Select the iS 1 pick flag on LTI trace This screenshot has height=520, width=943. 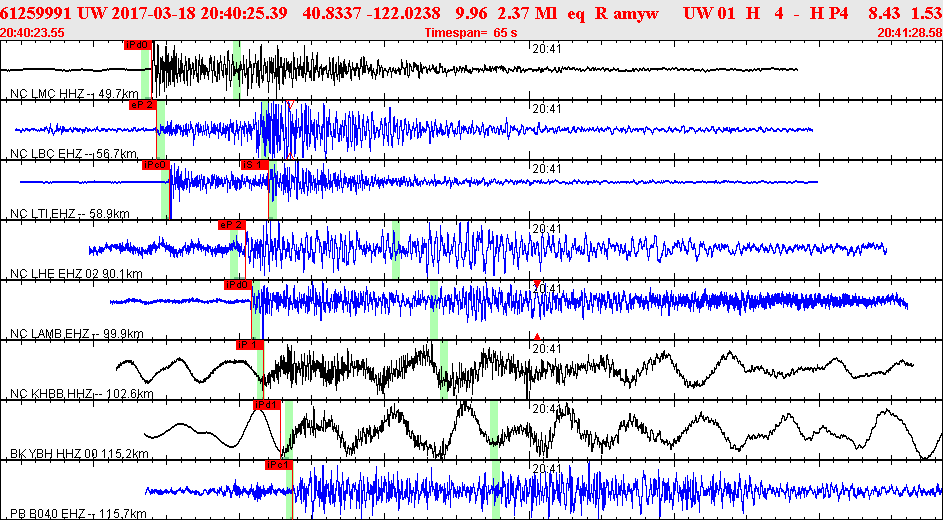click(x=254, y=165)
